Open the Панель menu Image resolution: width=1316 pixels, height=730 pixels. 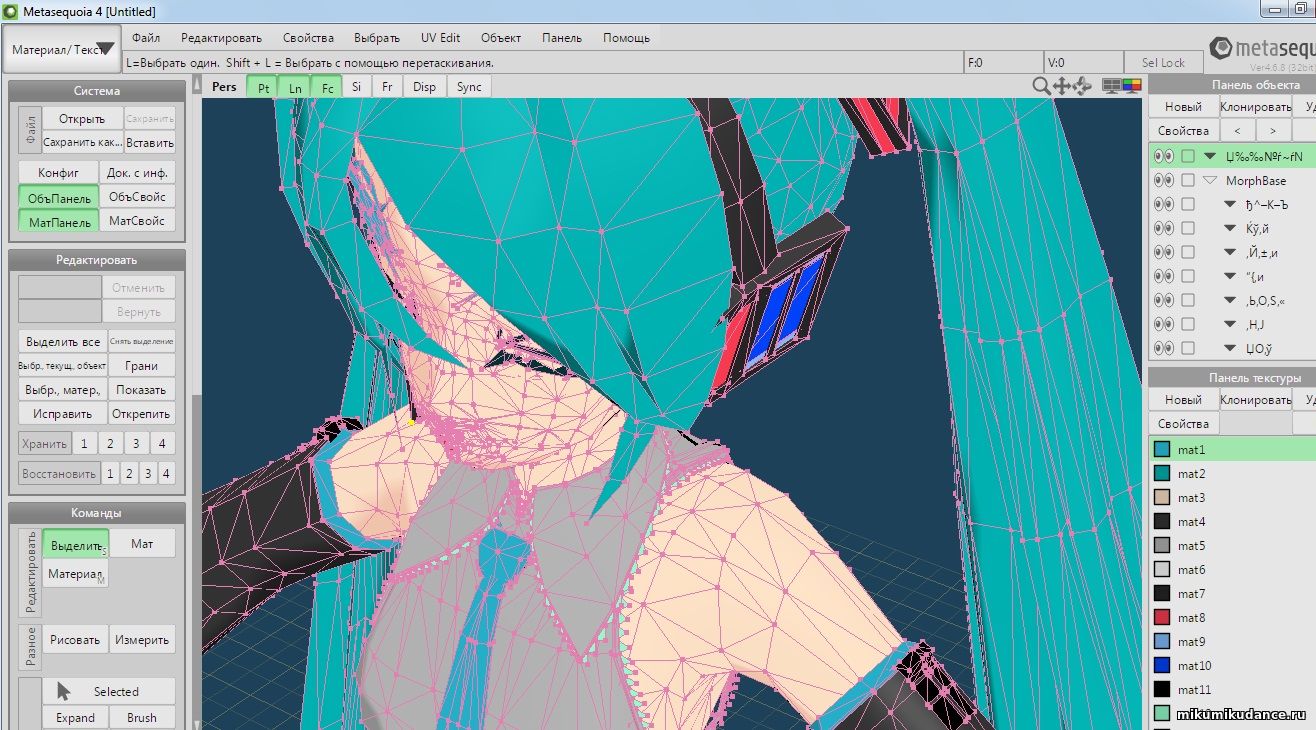click(x=562, y=38)
